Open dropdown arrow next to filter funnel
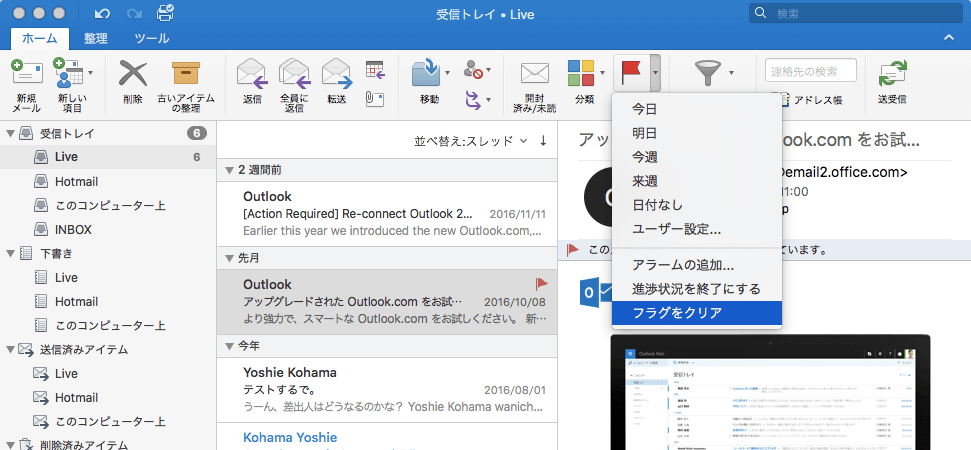This screenshot has width=971, height=450. click(x=731, y=73)
